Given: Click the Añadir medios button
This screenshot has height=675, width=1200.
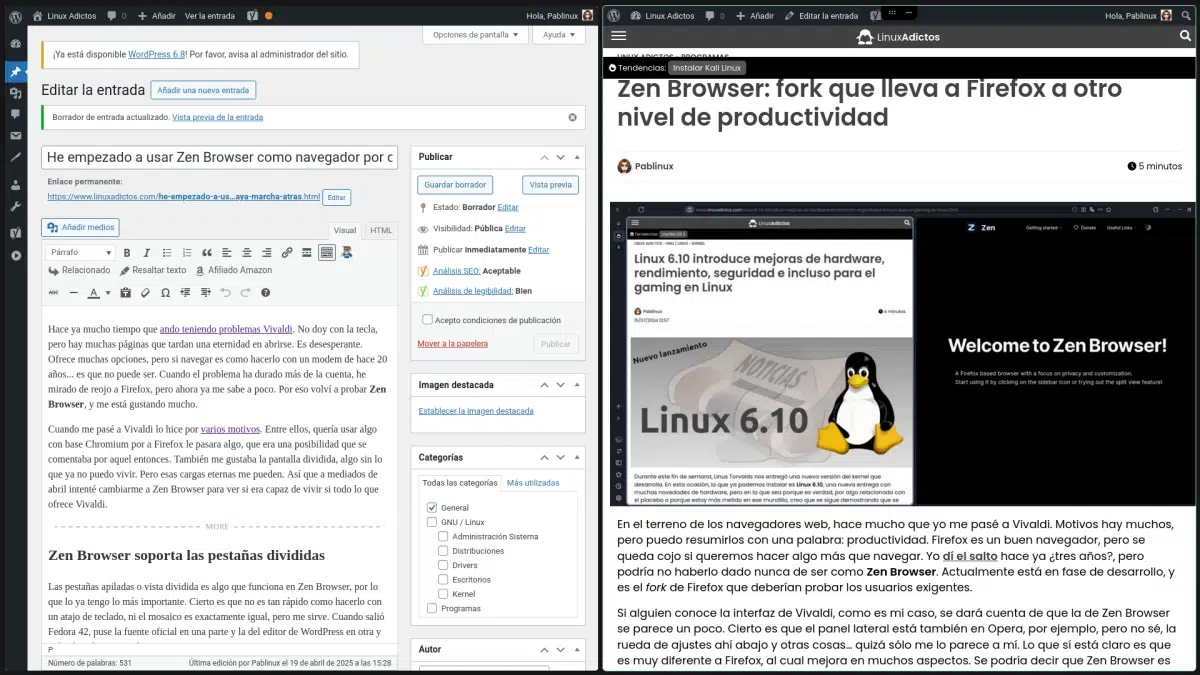Looking at the screenshot, I should pos(80,227).
